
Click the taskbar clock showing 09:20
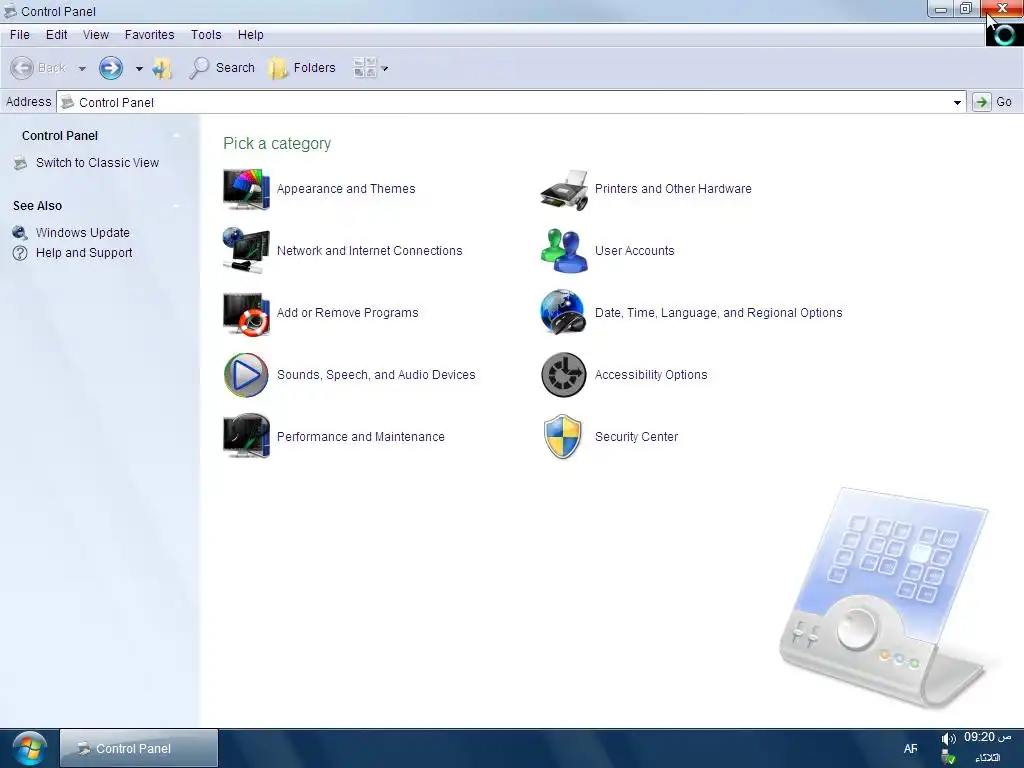coord(987,738)
